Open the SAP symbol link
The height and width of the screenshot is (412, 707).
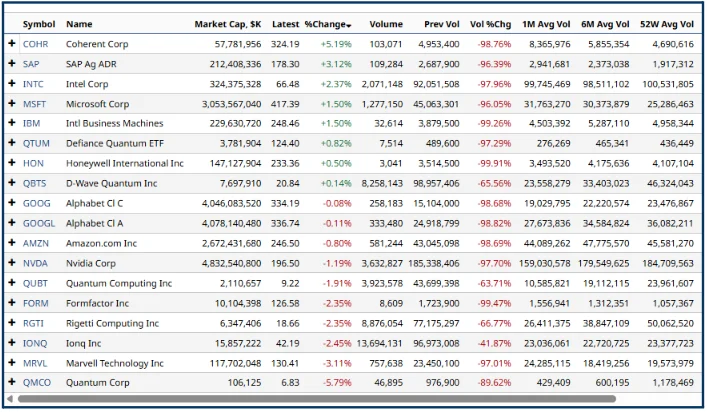click(x=31, y=64)
